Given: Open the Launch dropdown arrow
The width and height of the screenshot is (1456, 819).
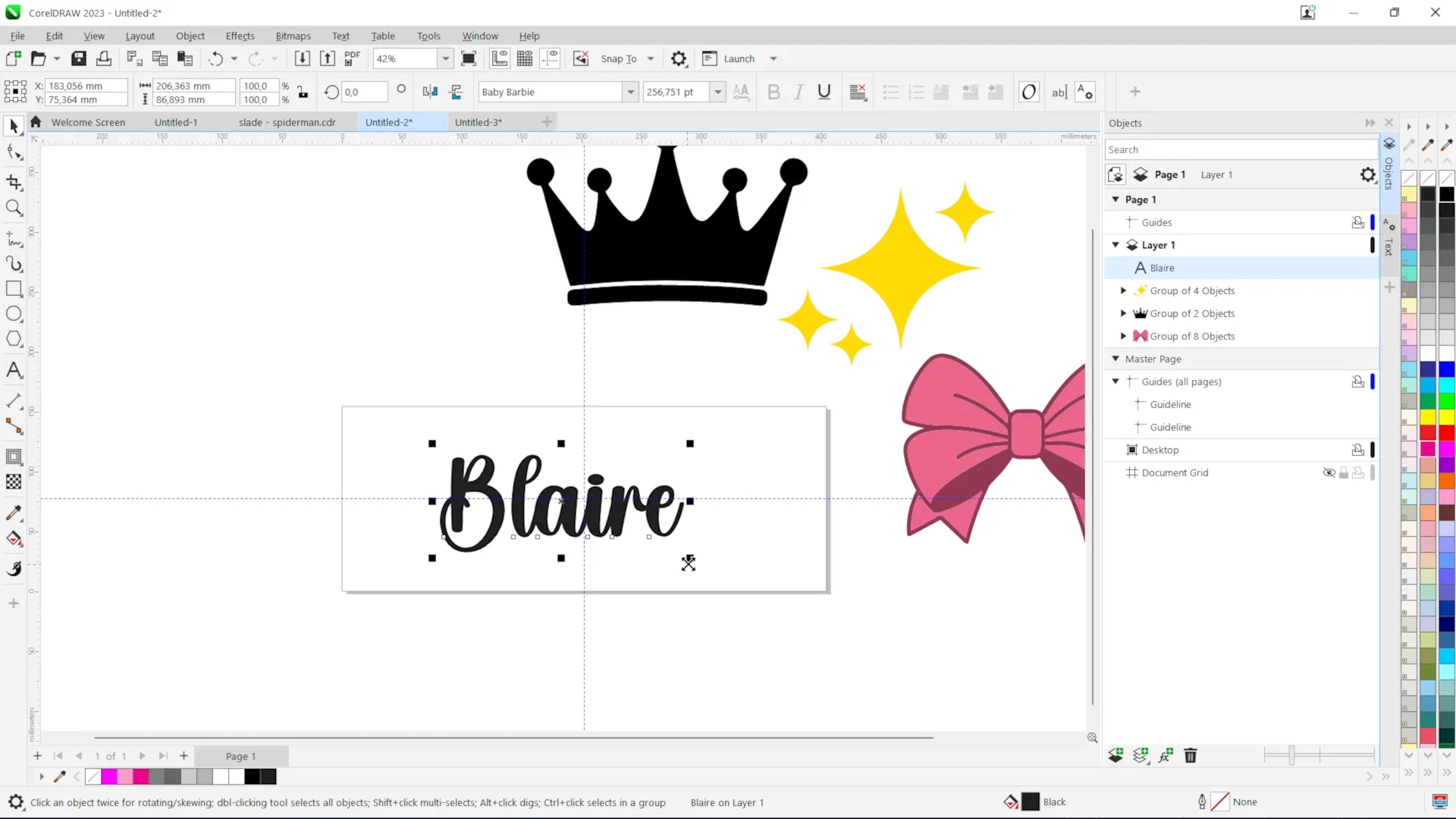Looking at the screenshot, I should tap(773, 58).
